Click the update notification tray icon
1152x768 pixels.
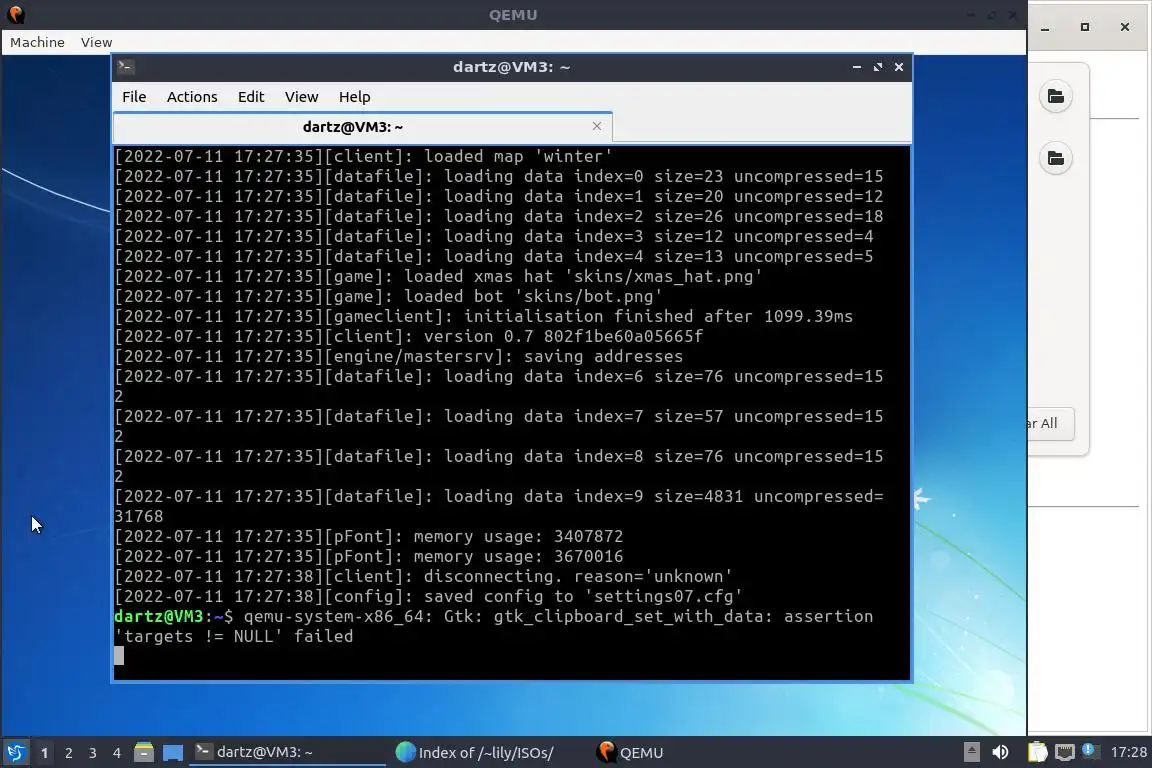pos(1091,751)
